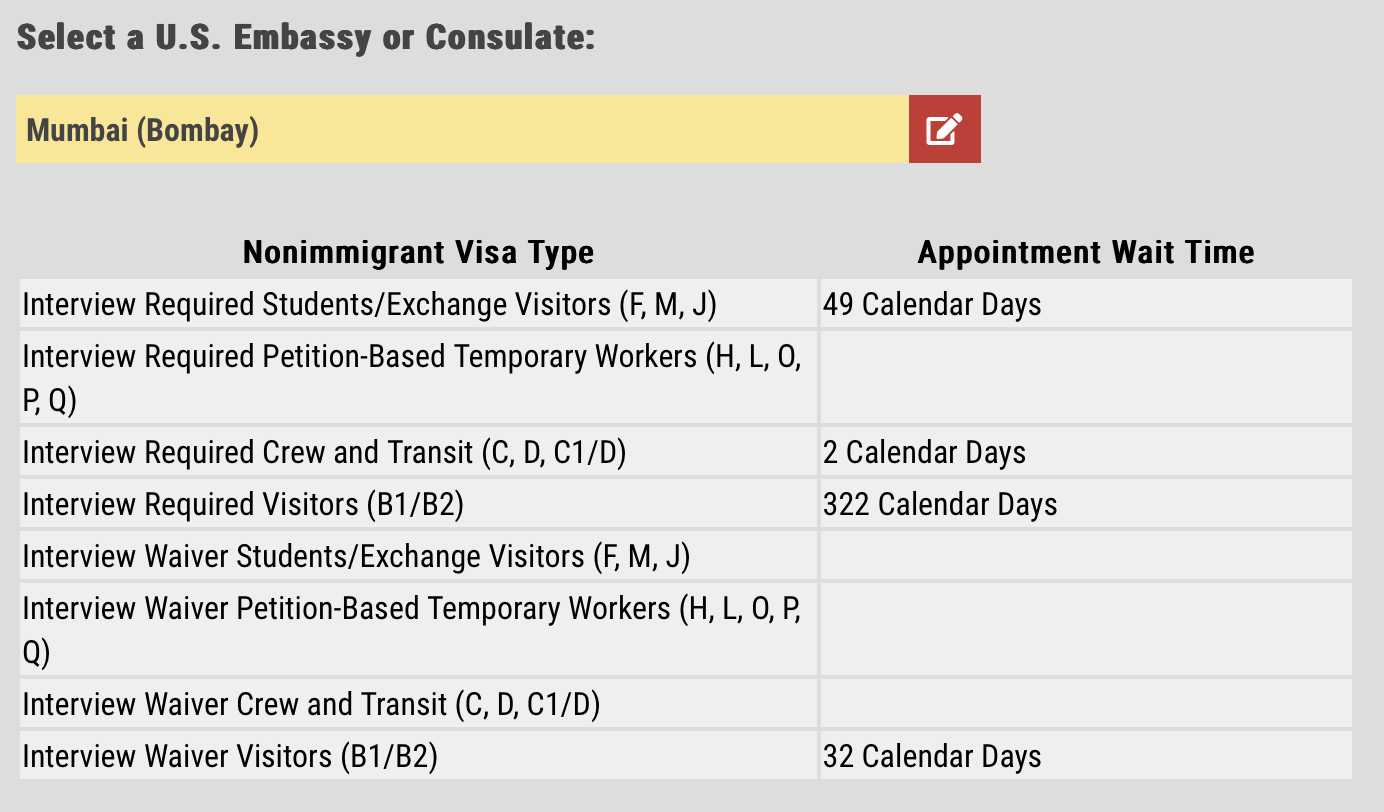This screenshot has width=1384, height=812.
Task: Click the Nonimmigrant Visa Type column header
Action: 418,252
